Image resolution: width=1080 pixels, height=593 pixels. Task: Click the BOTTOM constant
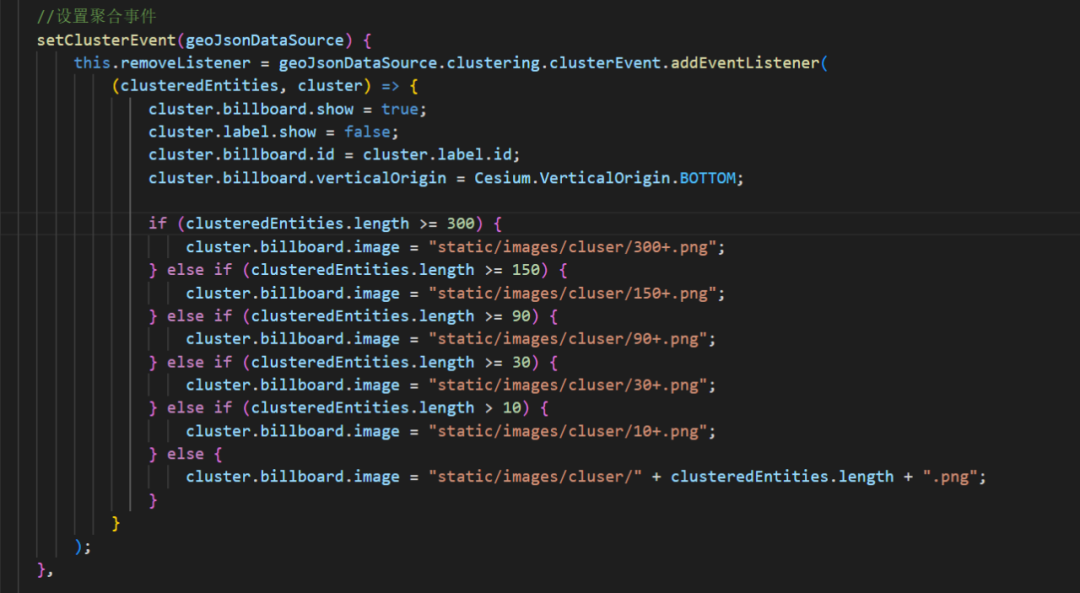[x=707, y=178]
